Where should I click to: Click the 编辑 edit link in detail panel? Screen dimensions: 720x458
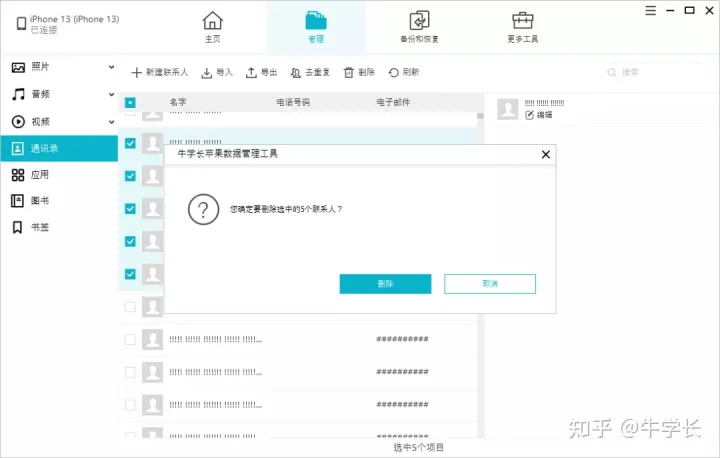click(539, 115)
